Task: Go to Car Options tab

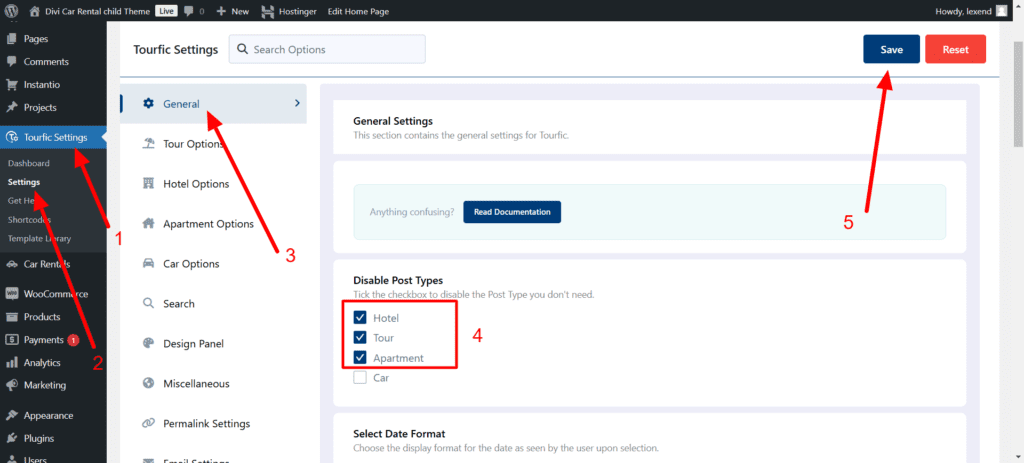Action: tap(214, 263)
